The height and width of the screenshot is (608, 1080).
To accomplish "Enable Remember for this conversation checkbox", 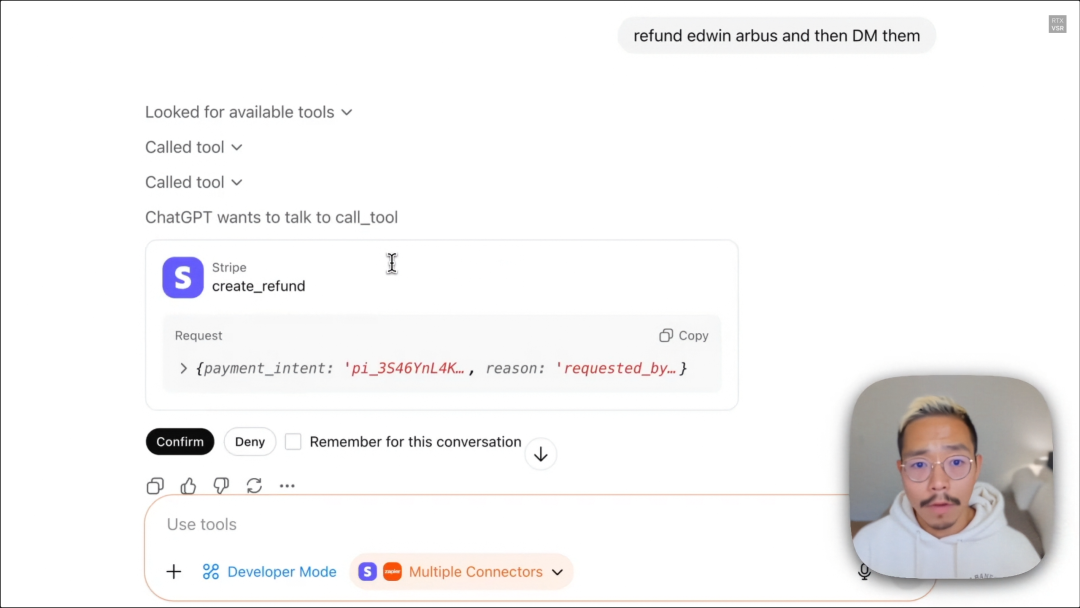I will point(293,442).
